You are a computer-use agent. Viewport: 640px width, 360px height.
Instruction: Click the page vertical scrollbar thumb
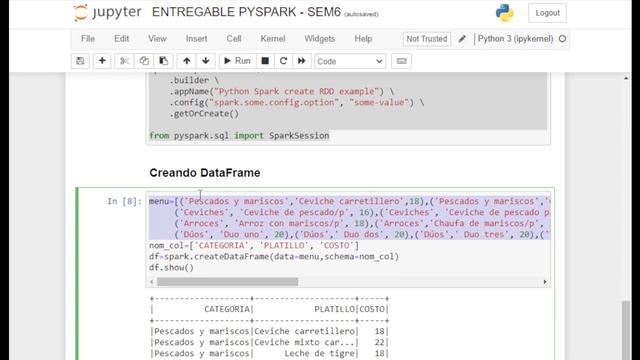tap(626, 330)
